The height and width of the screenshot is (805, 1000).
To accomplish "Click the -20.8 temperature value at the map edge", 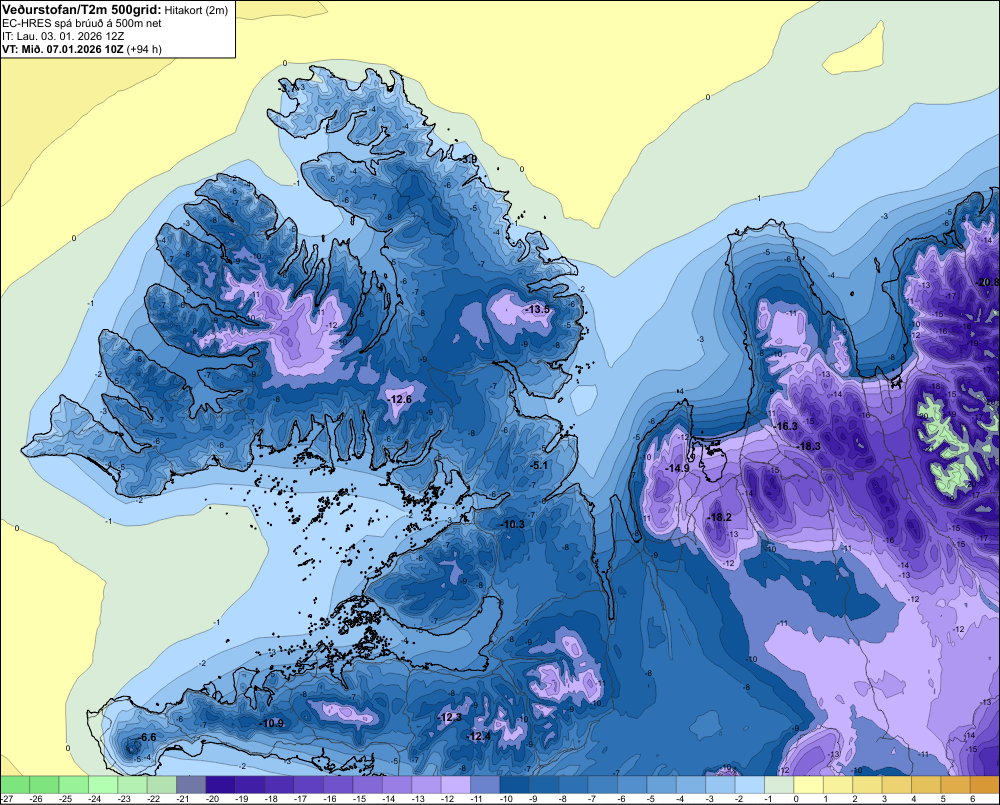I will coord(988,282).
